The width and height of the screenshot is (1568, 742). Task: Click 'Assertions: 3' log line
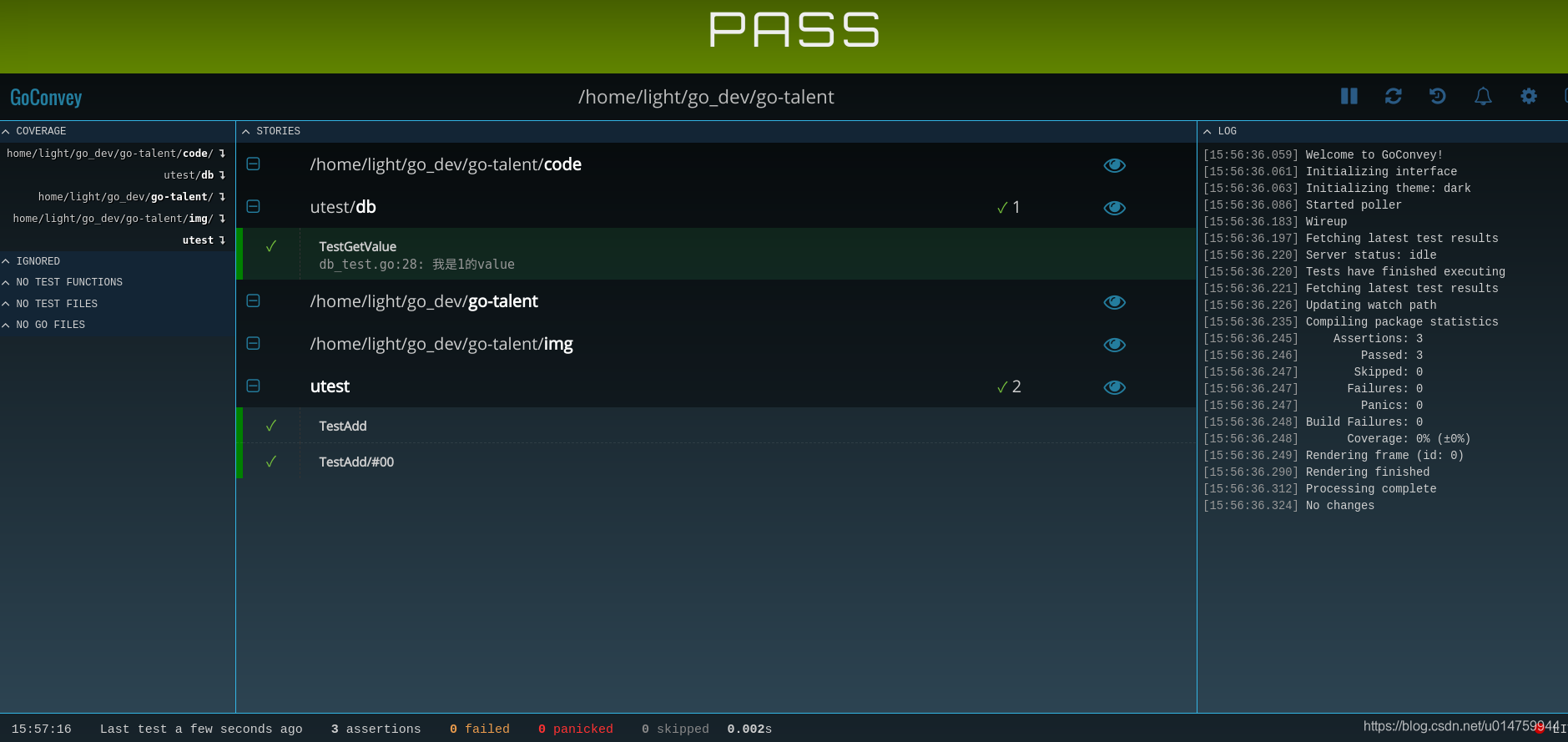pos(1378,339)
